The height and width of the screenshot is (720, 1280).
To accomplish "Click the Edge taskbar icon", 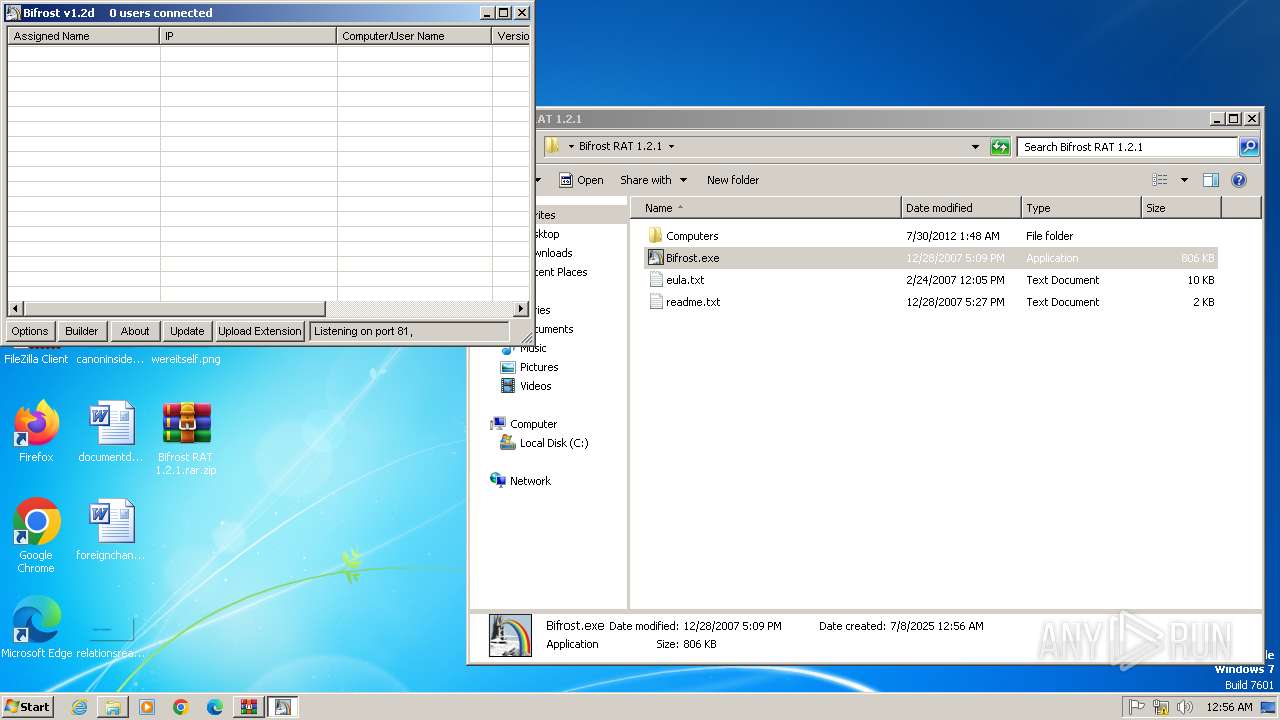I will pos(215,707).
